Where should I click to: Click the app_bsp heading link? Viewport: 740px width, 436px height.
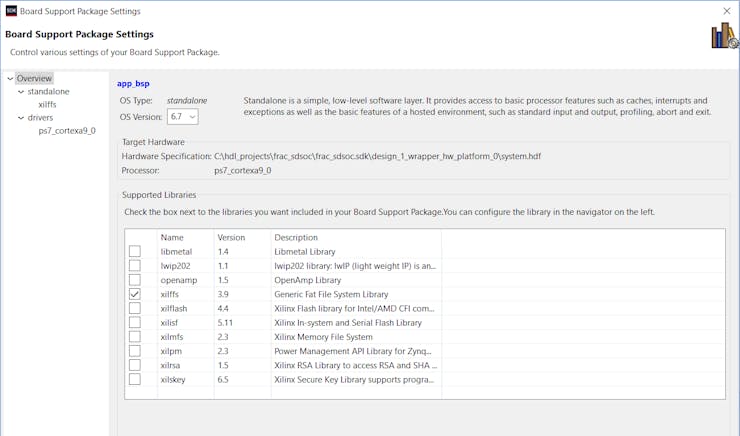pyautogui.click(x=133, y=84)
